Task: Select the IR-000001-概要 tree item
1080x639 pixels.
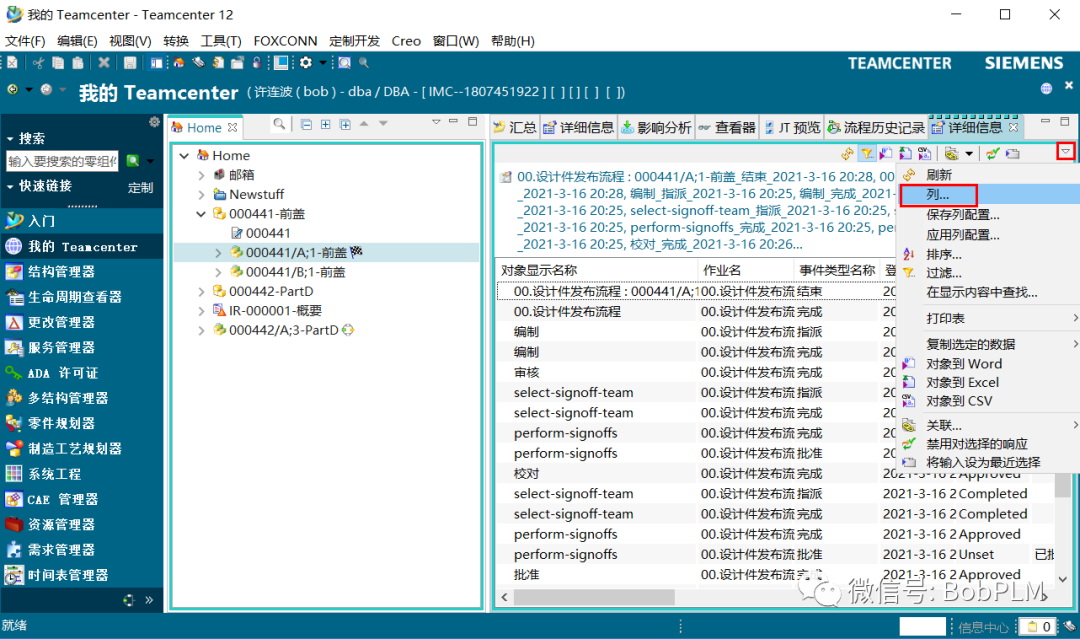Action: (275, 311)
